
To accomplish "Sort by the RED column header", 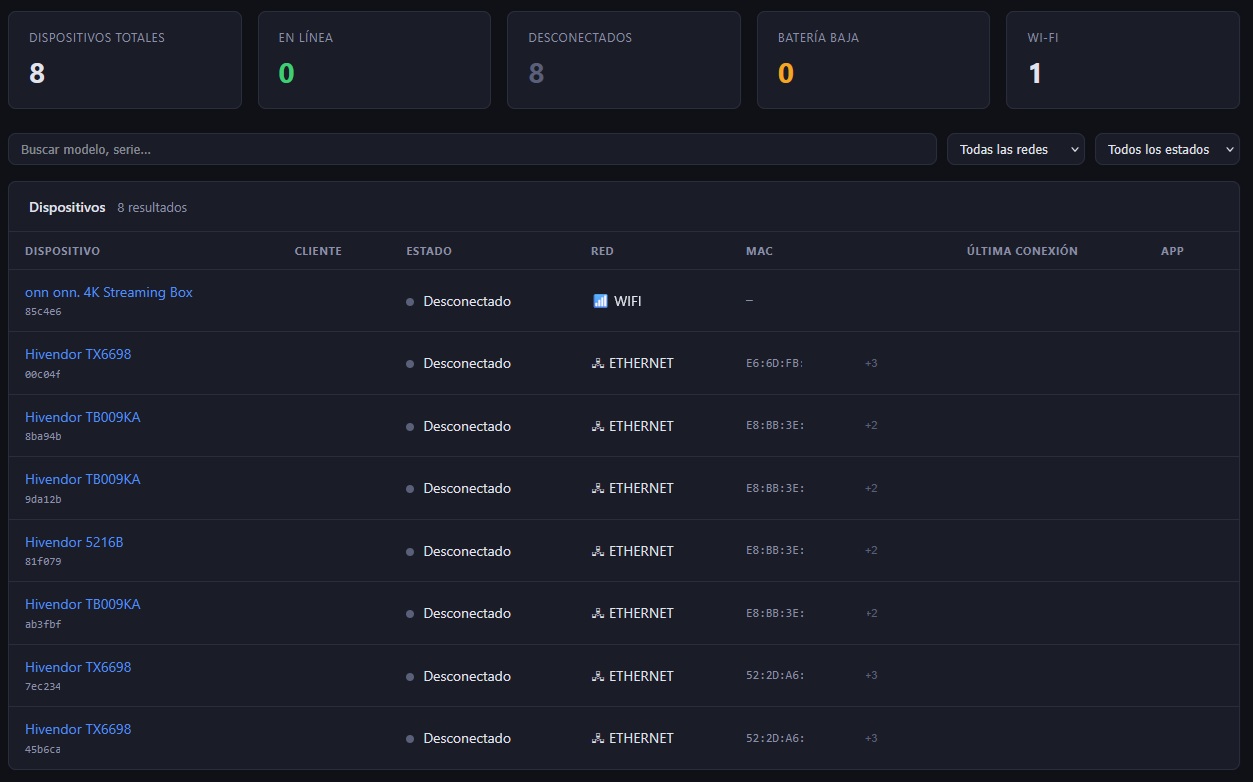I will click(x=602, y=251).
